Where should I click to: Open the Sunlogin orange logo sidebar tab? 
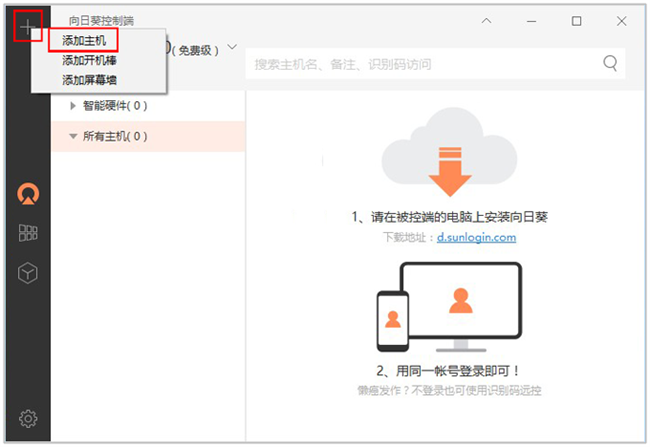click(x=28, y=194)
